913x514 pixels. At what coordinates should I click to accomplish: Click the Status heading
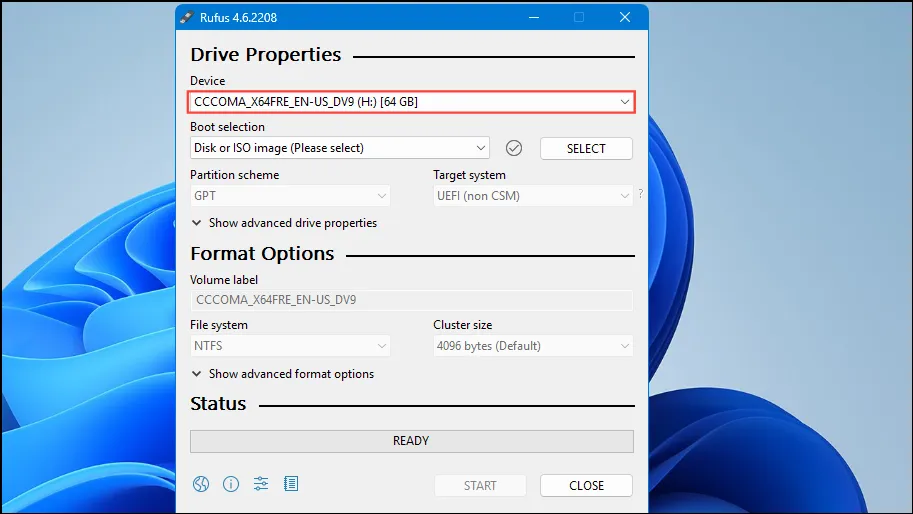tap(218, 403)
